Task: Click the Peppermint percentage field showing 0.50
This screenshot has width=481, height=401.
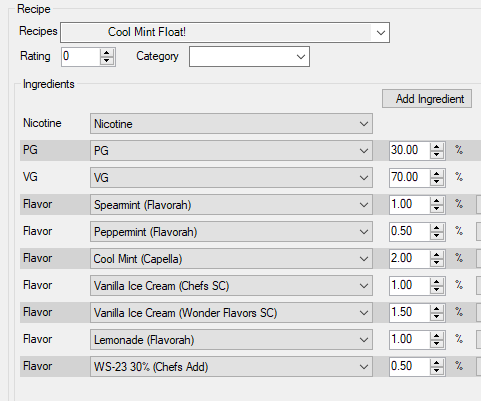Action: click(x=409, y=231)
